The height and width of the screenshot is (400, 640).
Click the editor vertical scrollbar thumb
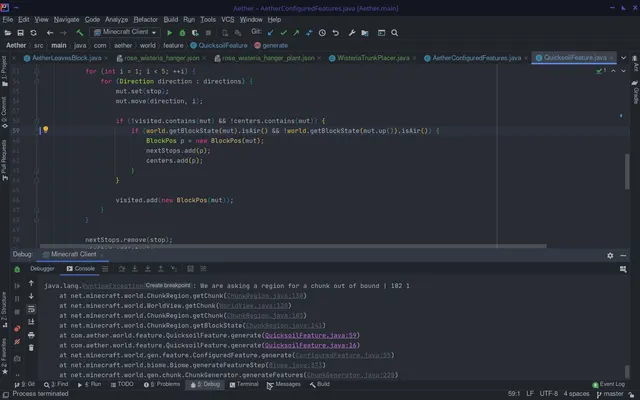click(627, 171)
